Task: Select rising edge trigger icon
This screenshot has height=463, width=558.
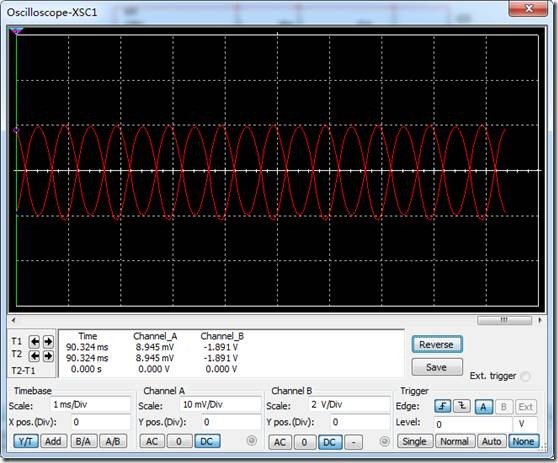Action: point(443,406)
